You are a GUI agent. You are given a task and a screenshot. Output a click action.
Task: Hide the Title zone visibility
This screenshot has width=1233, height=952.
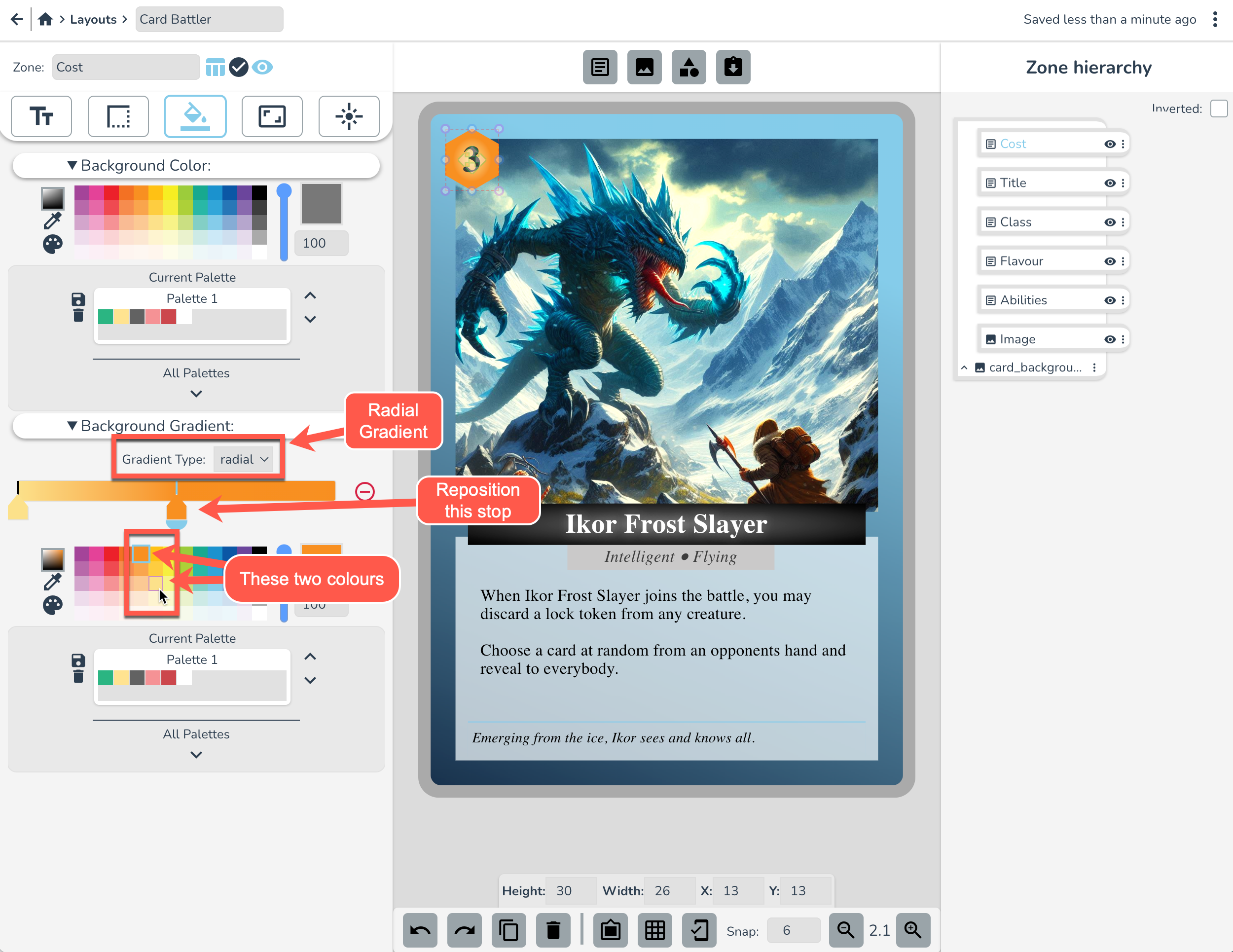coord(1109,183)
